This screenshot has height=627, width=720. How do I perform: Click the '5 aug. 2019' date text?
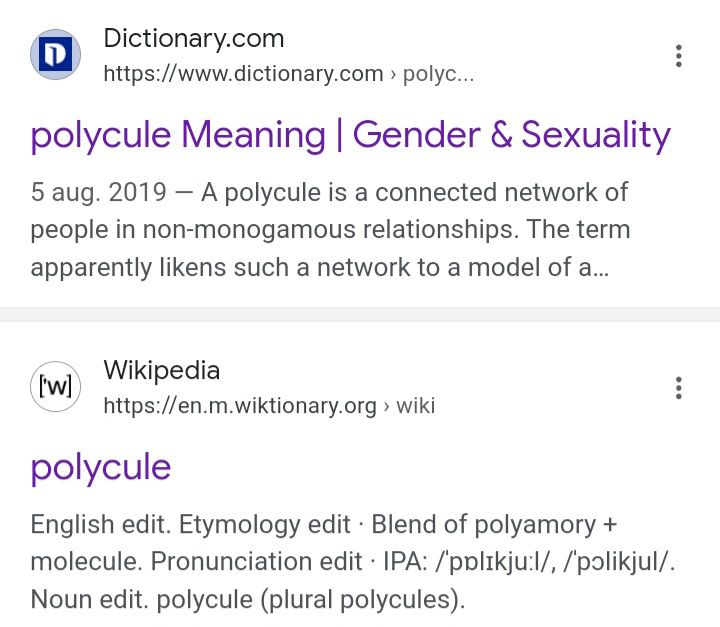(x=98, y=192)
